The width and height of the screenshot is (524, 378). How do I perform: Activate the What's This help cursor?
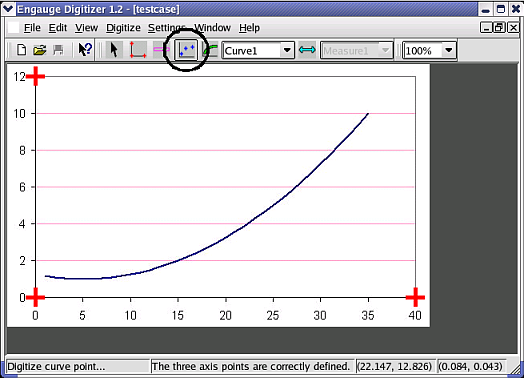click(x=85, y=50)
